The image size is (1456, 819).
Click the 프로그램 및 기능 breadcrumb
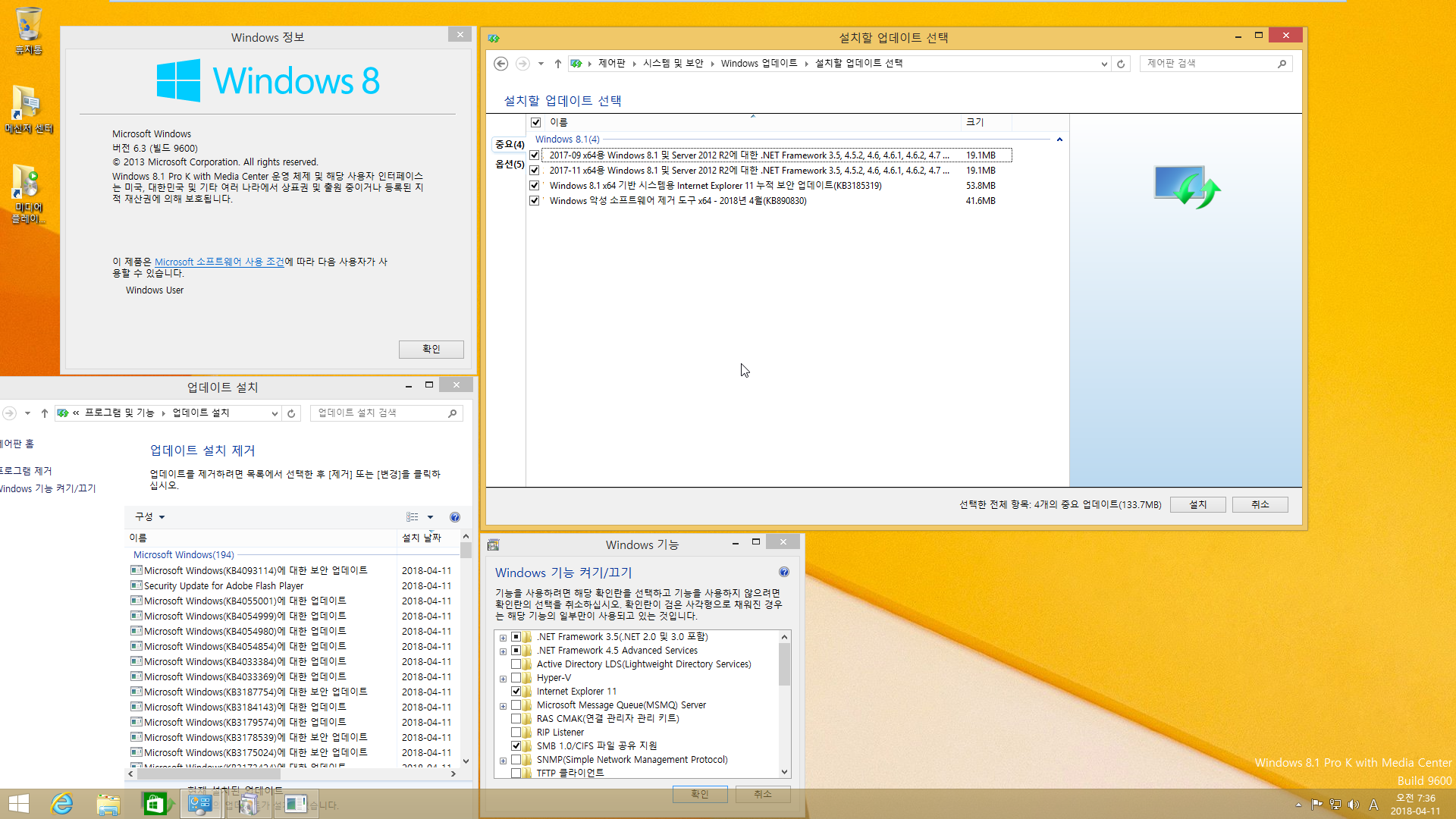pyautogui.click(x=119, y=413)
